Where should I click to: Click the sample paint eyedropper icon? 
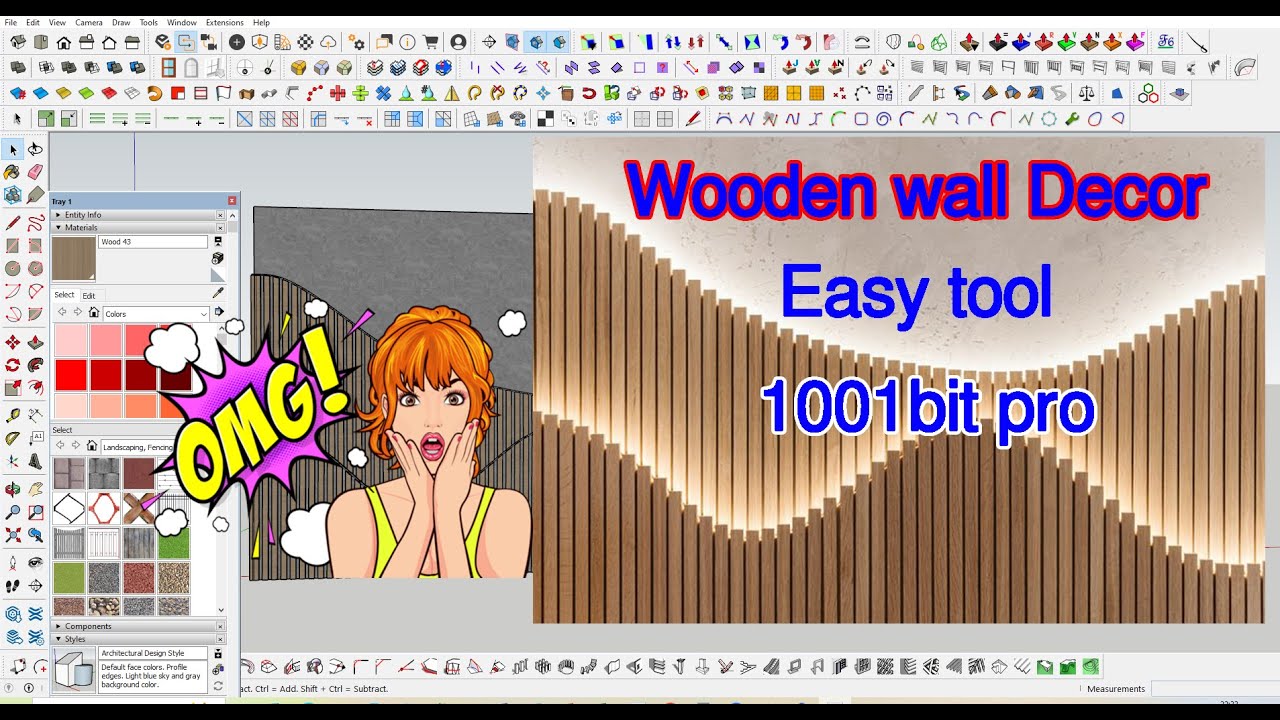click(x=218, y=293)
